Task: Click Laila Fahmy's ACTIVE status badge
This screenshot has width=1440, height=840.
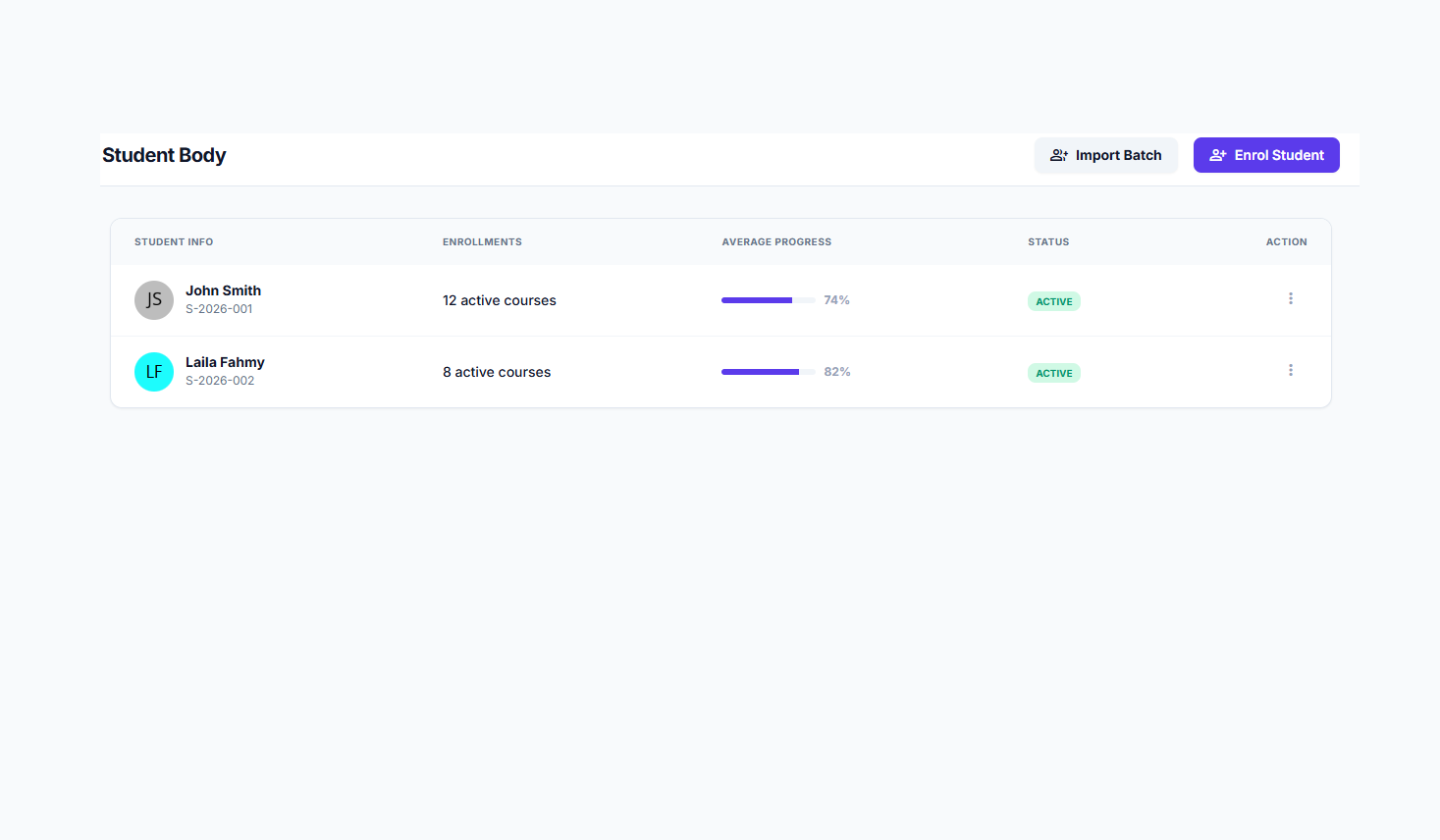Action: (x=1054, y=373)
